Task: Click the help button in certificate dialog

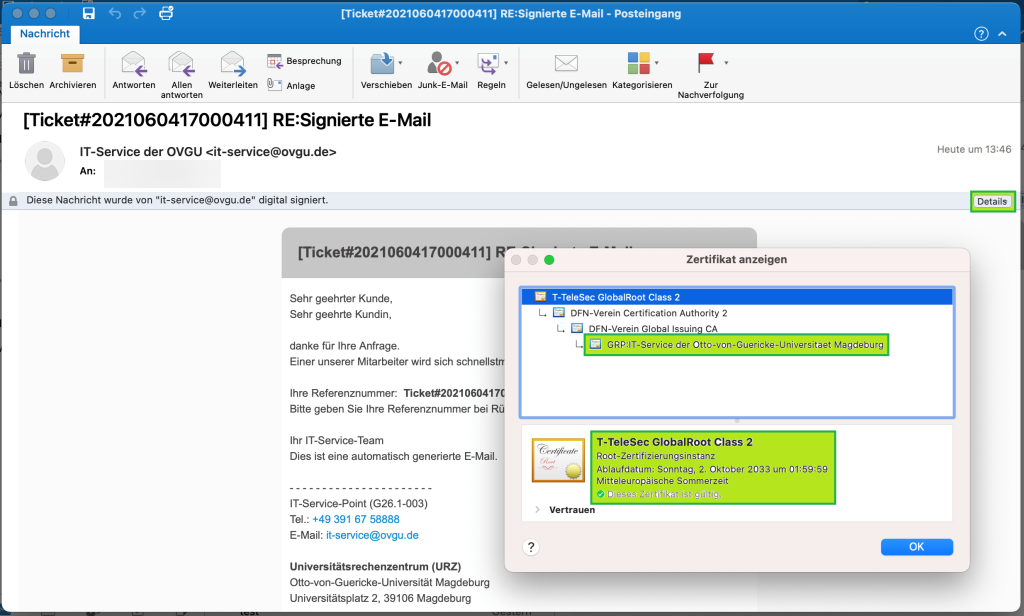Action: pos(531,547)
